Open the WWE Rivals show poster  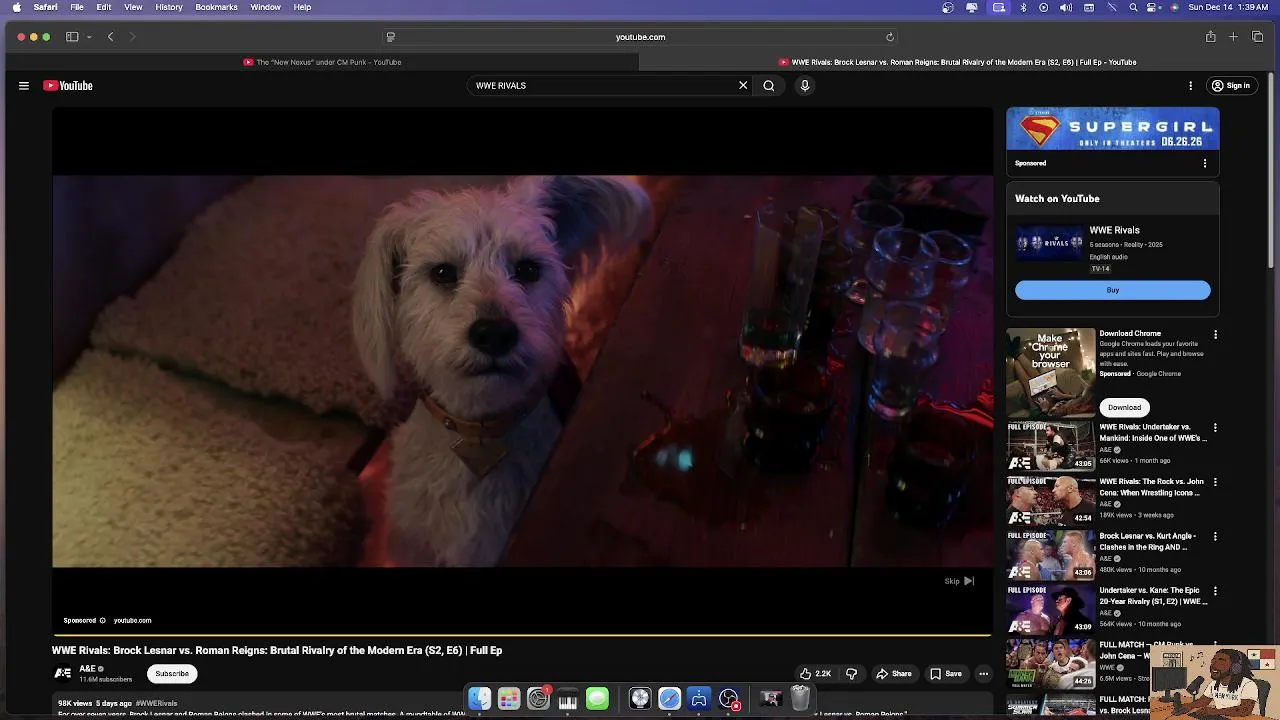[x=1049, y=244]
